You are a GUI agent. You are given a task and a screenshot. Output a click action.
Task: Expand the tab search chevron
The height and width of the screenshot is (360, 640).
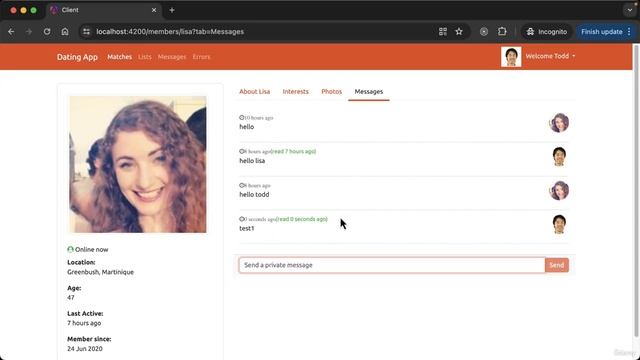point(629,10)
